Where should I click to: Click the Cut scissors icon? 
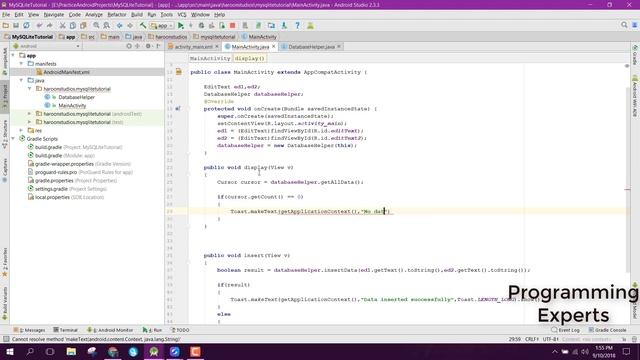click(x=62, y=25)
